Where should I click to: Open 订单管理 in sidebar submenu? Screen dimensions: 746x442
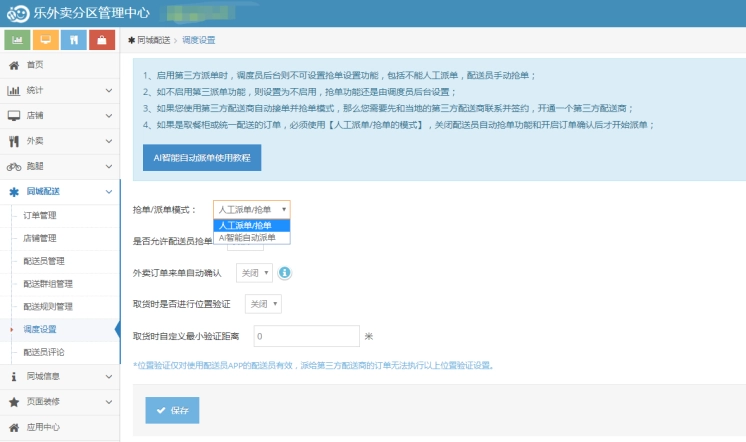40,215
